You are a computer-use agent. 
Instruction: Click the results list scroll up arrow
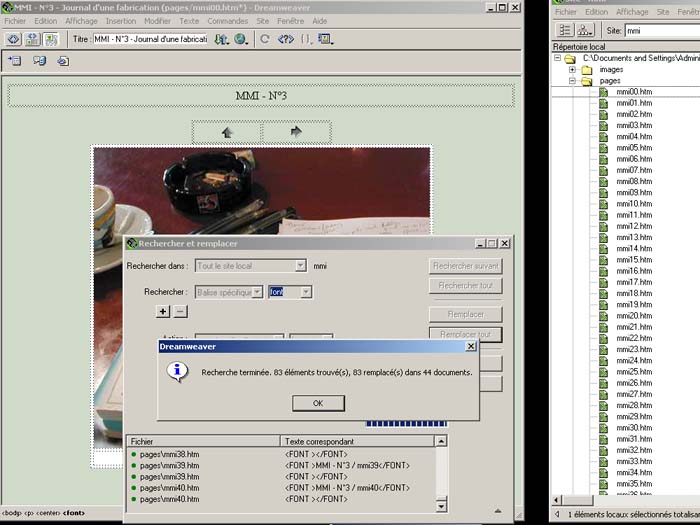click(x=441, y=441)
